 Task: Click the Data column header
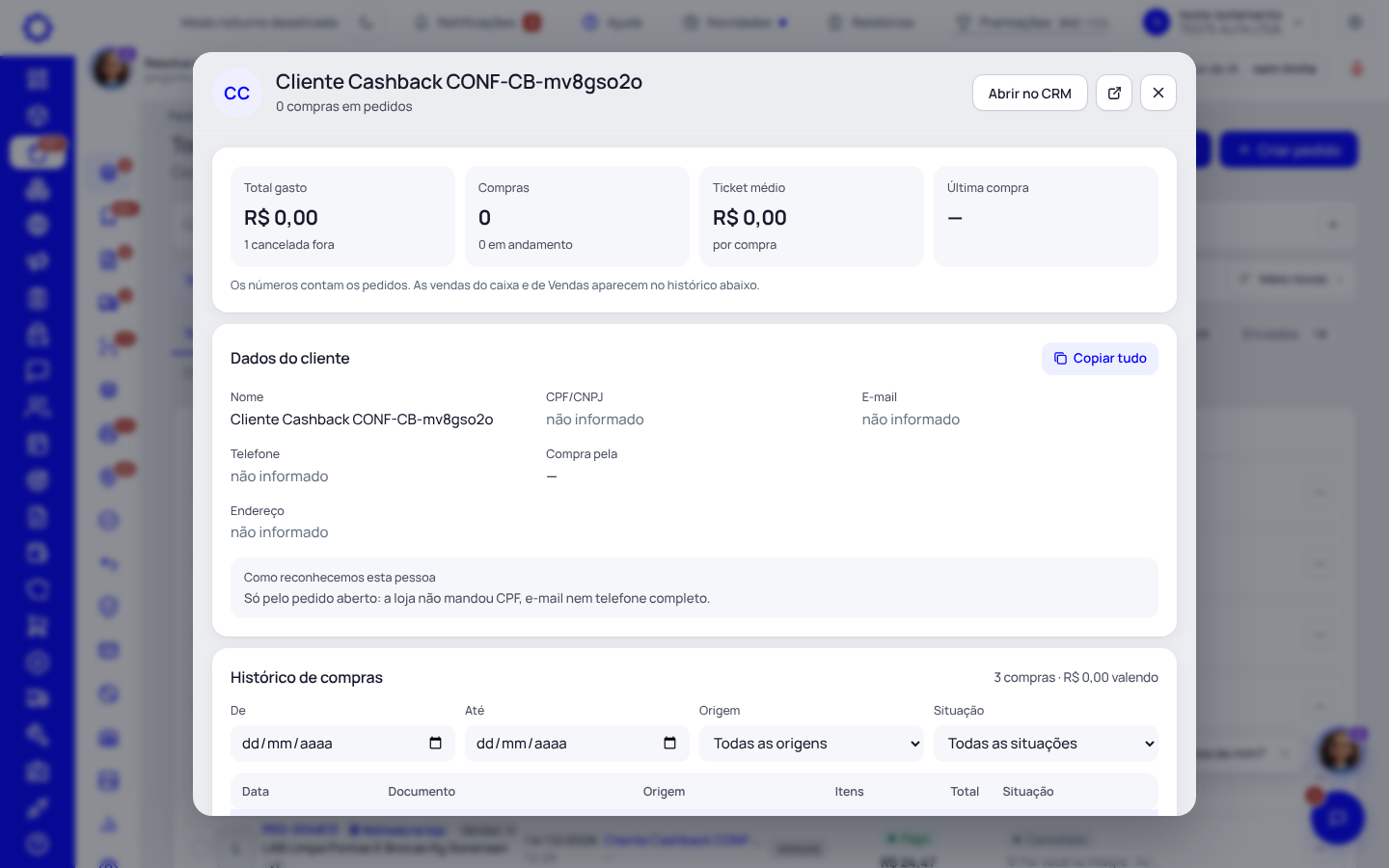point(256,792)
